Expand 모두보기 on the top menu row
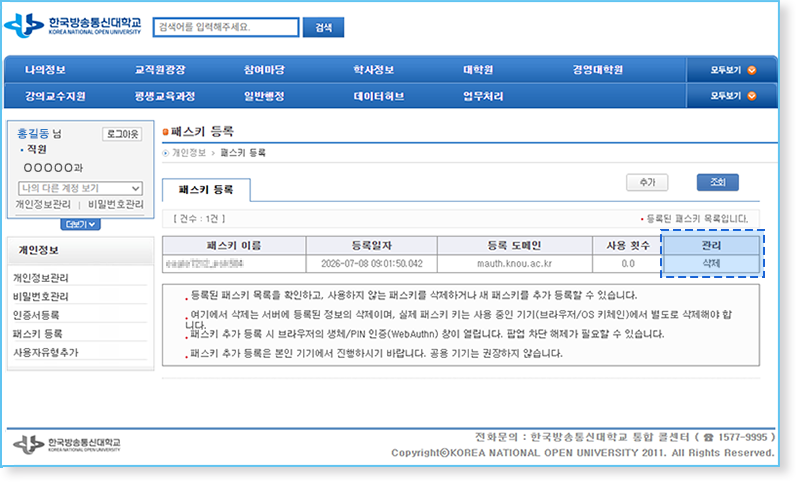The image size is (796, 482). 733,70
